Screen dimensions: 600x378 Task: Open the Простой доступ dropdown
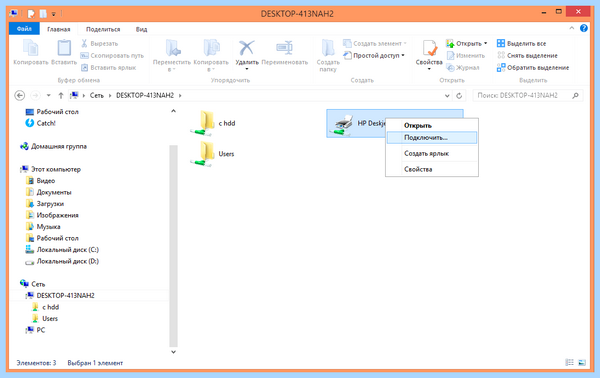pos(374,55)
